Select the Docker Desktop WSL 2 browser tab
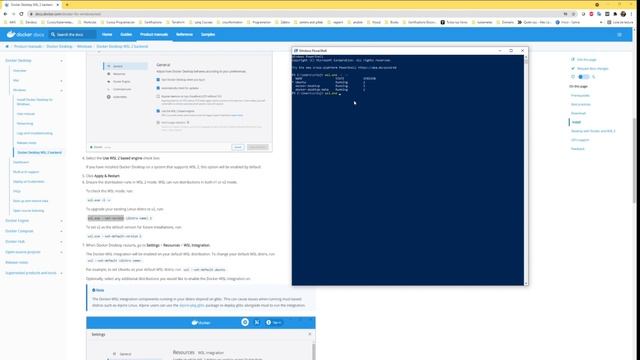The image size is (640, 360). [32, 4]
